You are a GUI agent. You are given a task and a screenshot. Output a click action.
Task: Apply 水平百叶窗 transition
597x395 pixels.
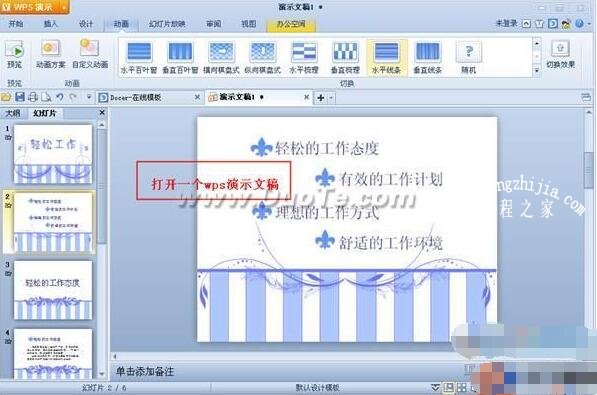point(139,58)
